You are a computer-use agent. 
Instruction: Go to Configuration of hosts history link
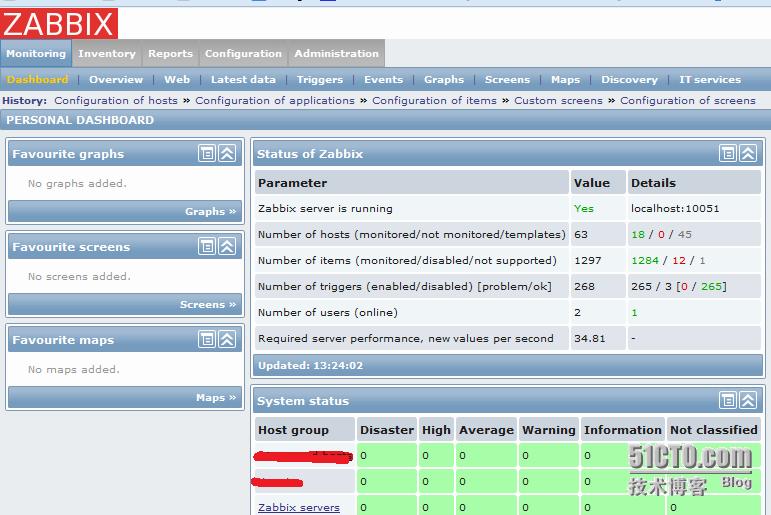click(x=116, y=100)
